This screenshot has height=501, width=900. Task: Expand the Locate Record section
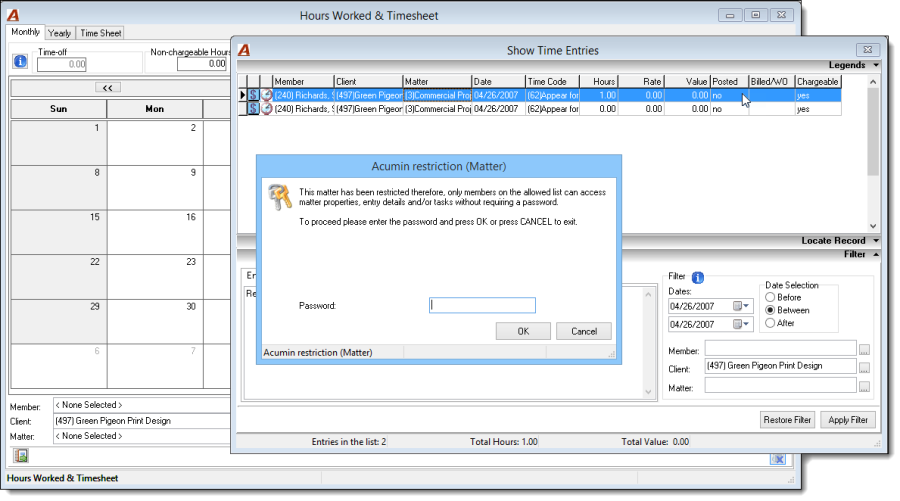pos(876,241)
